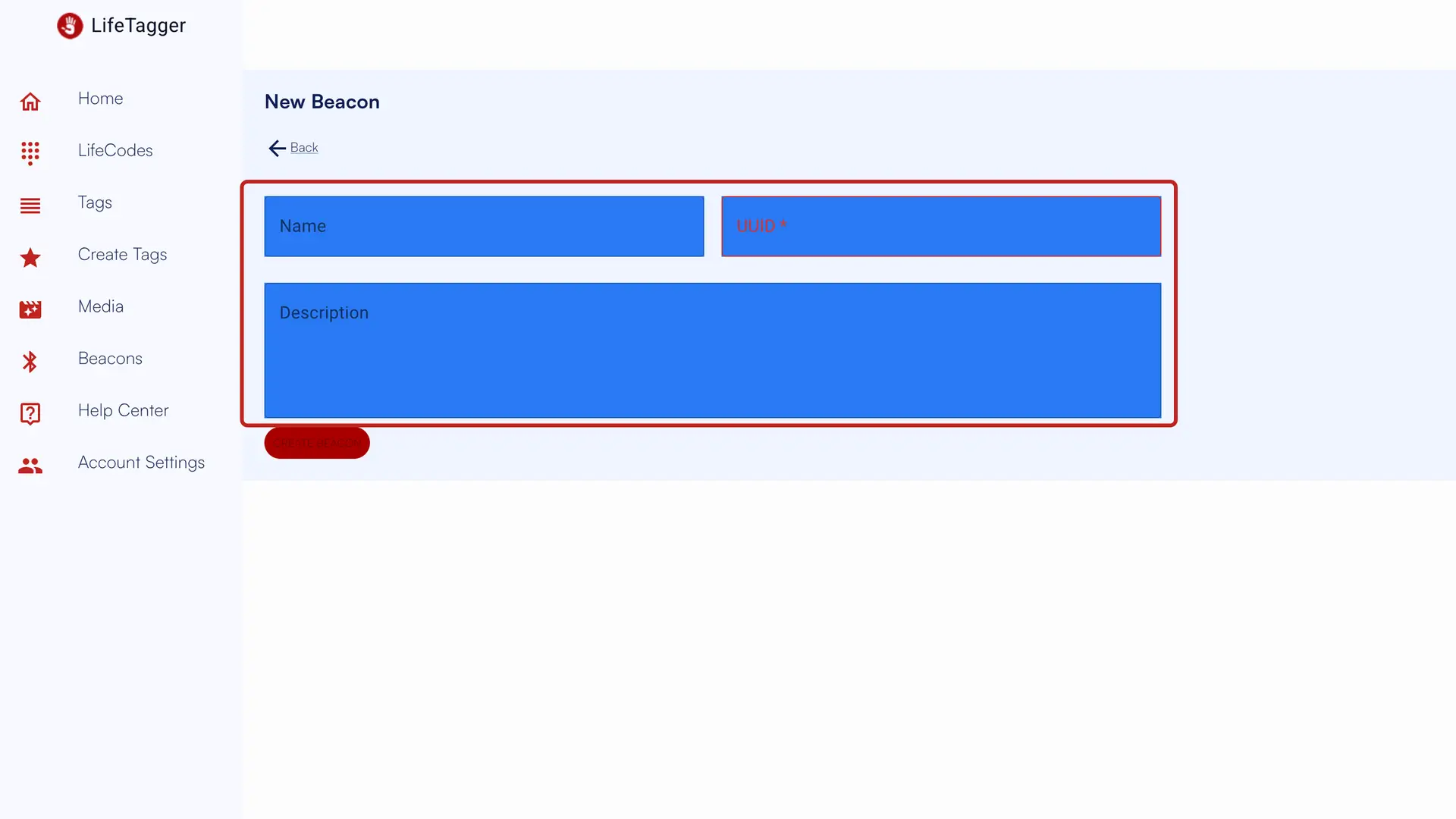1456x819 pixels.
Task: Navigate to Media section
Action: [100, 306]
